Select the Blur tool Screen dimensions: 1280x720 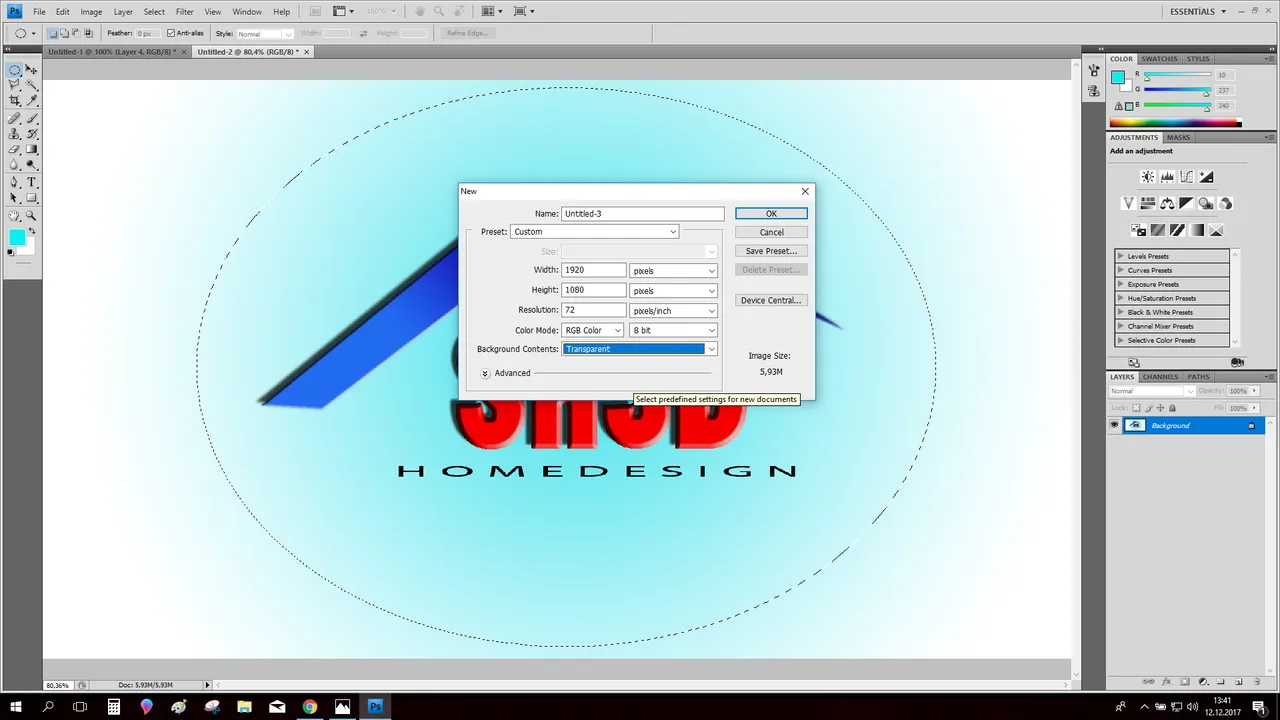14,165
